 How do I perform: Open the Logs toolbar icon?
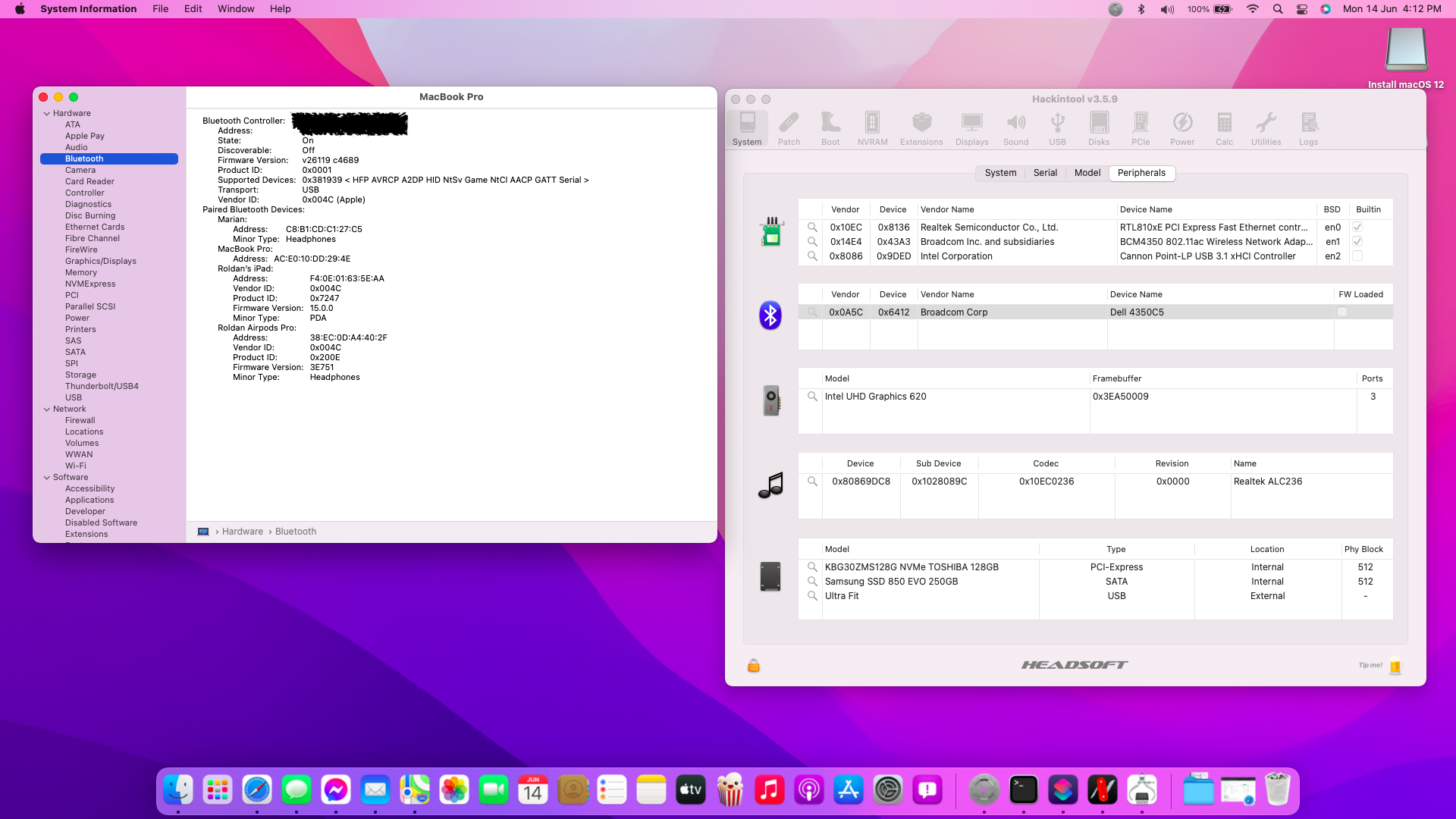click(1308, 128)
